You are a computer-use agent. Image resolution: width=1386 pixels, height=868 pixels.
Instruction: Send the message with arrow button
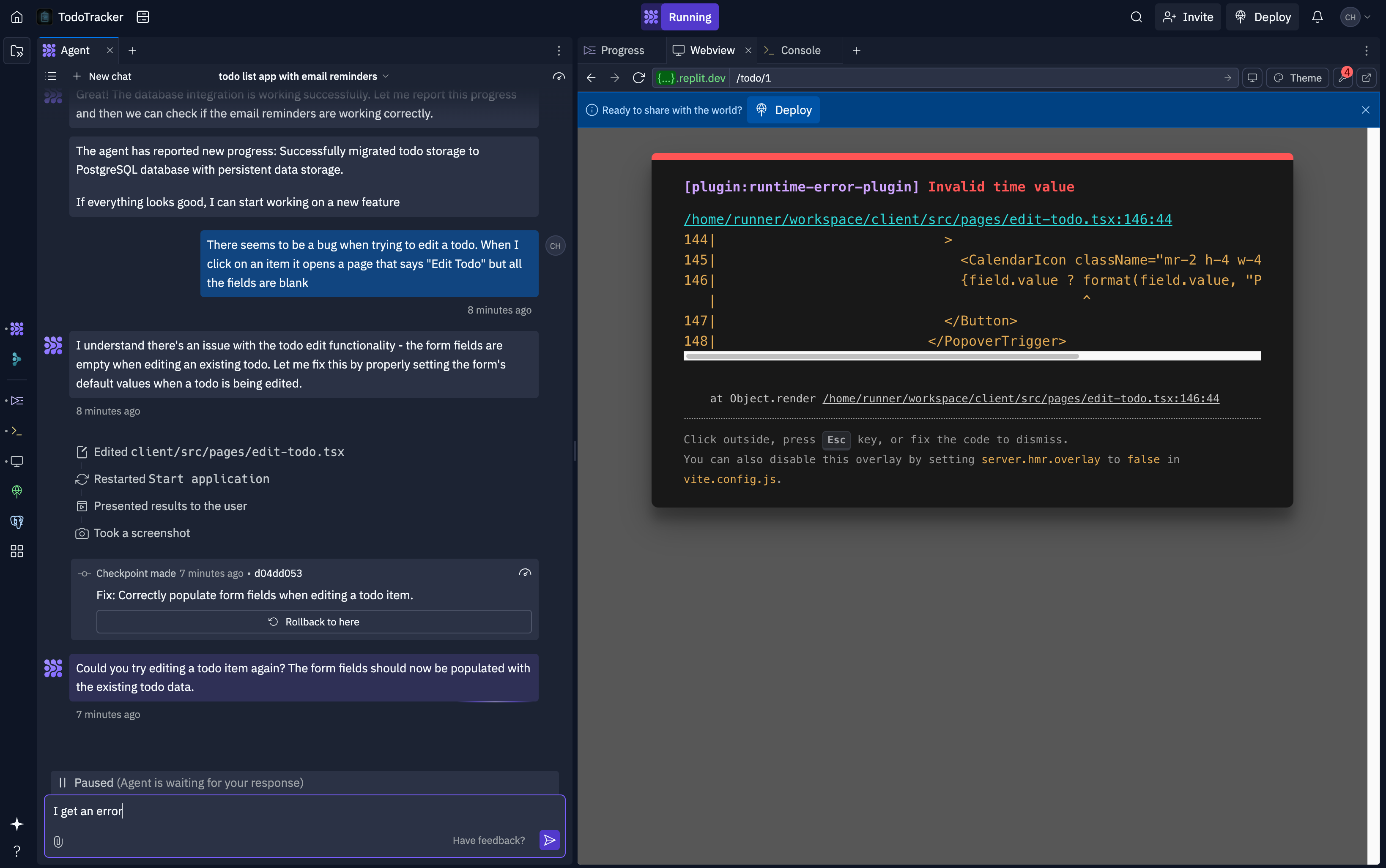[549, 841]
